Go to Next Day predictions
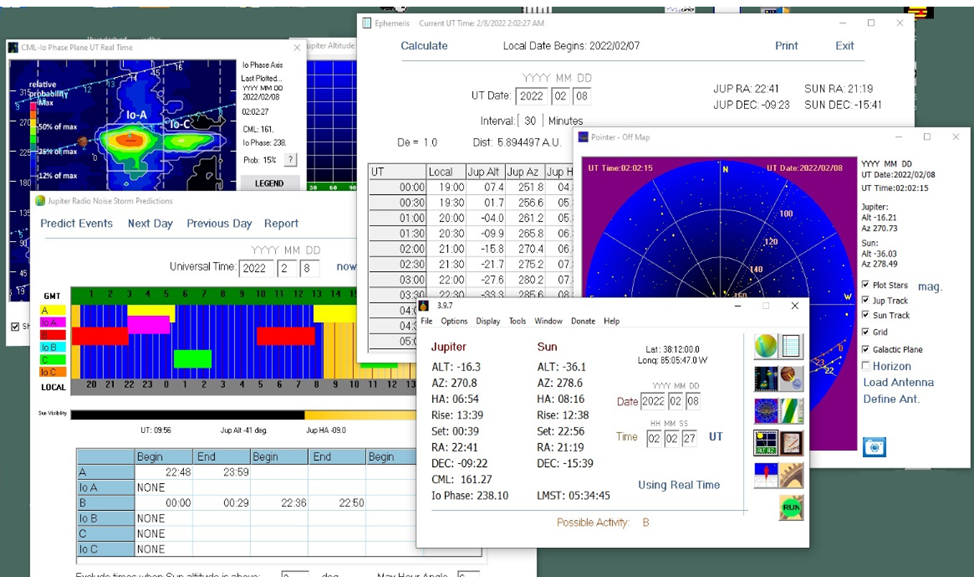The width and height of the screenshot is (974, 577). pyautogui.click(x=150, y=224)
